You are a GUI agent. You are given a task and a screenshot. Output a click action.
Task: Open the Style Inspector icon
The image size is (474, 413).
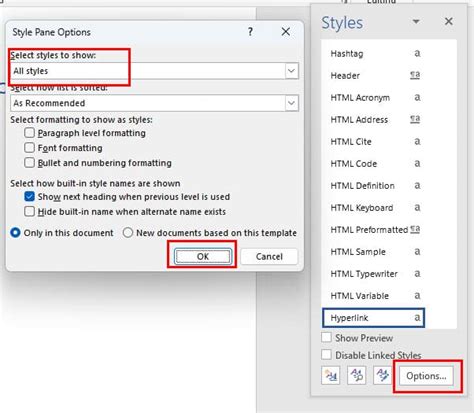(x=357, y=376)
